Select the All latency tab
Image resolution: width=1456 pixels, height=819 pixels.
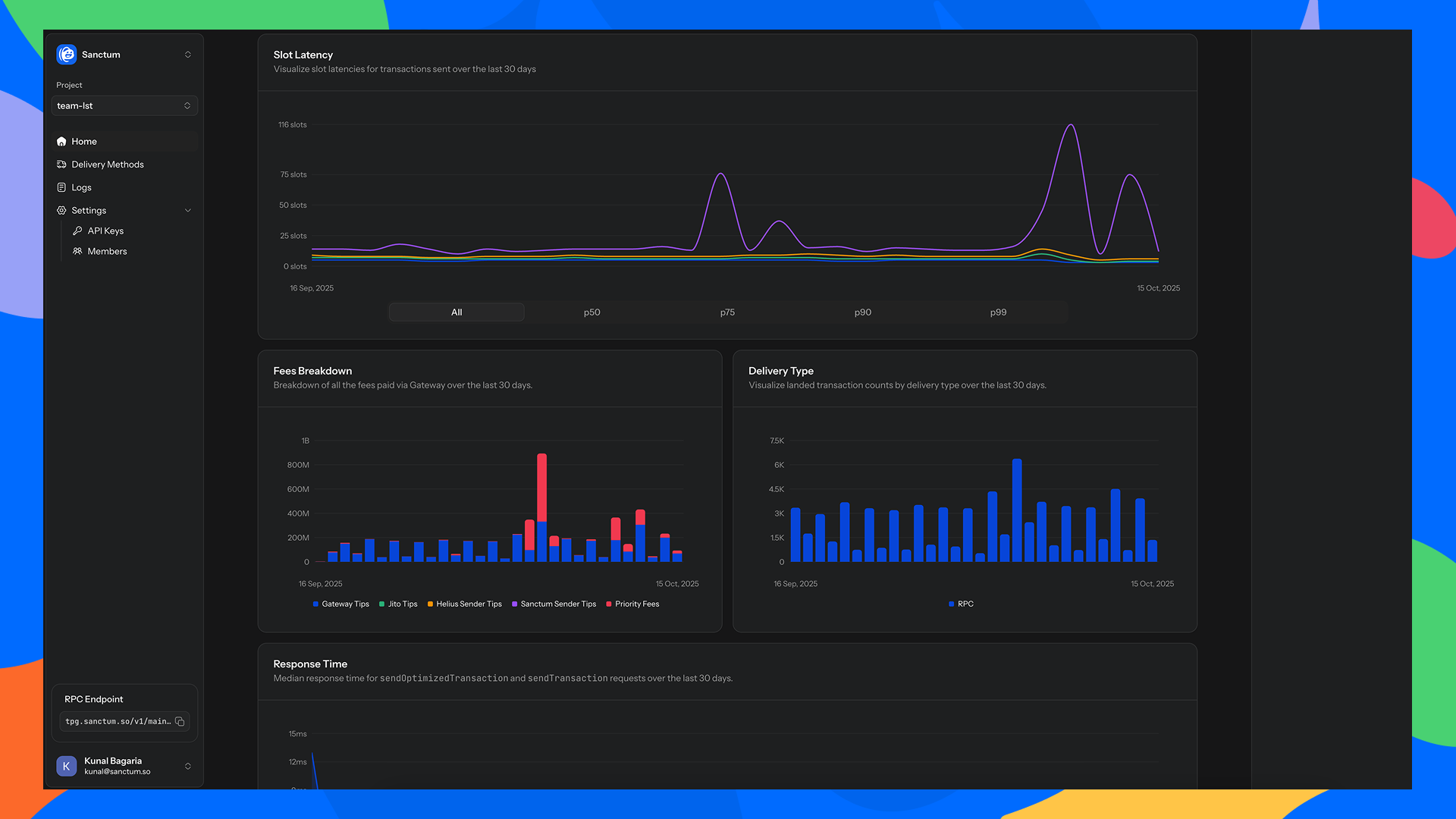coord(457,312)
